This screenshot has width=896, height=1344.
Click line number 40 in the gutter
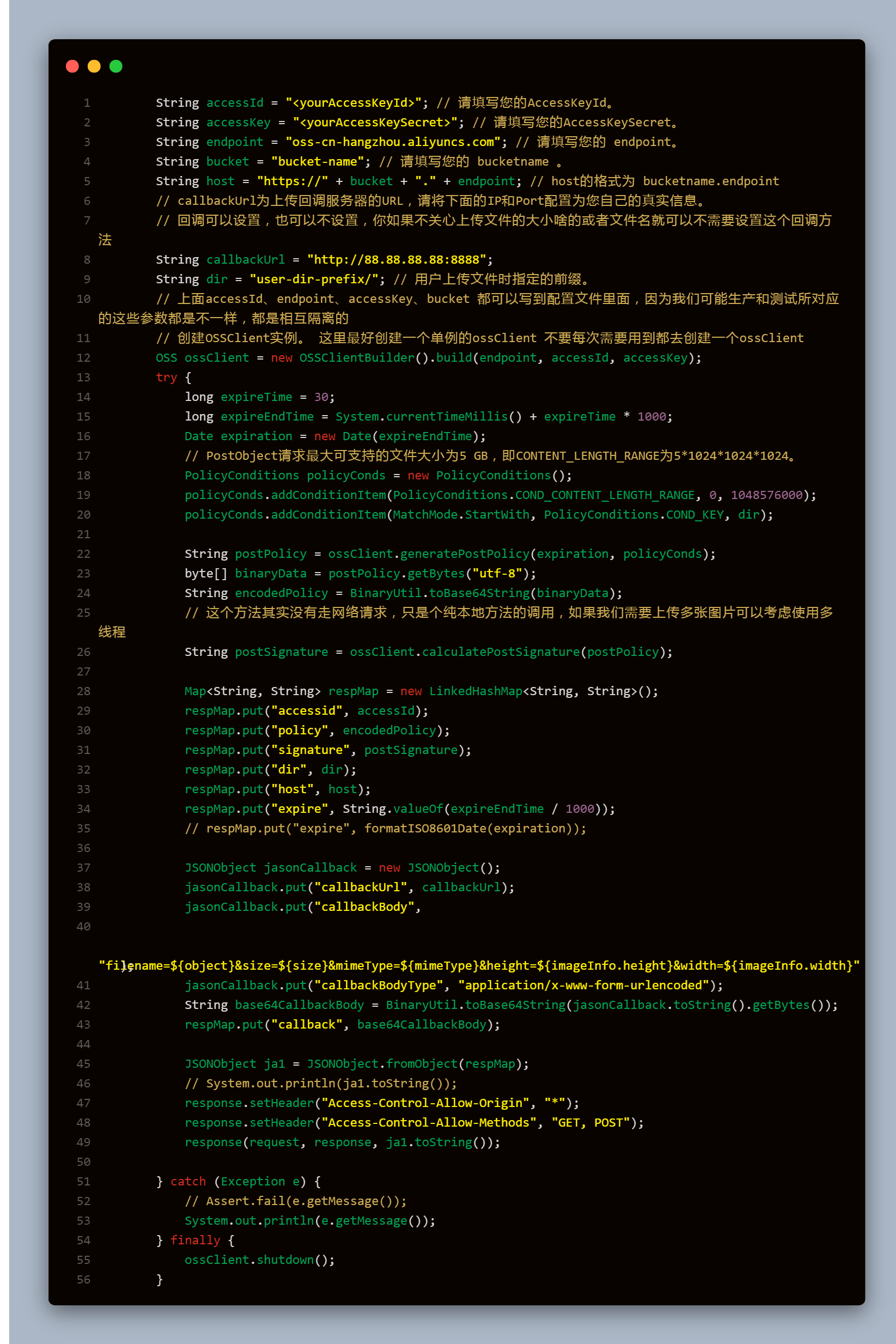click(83, 926)
